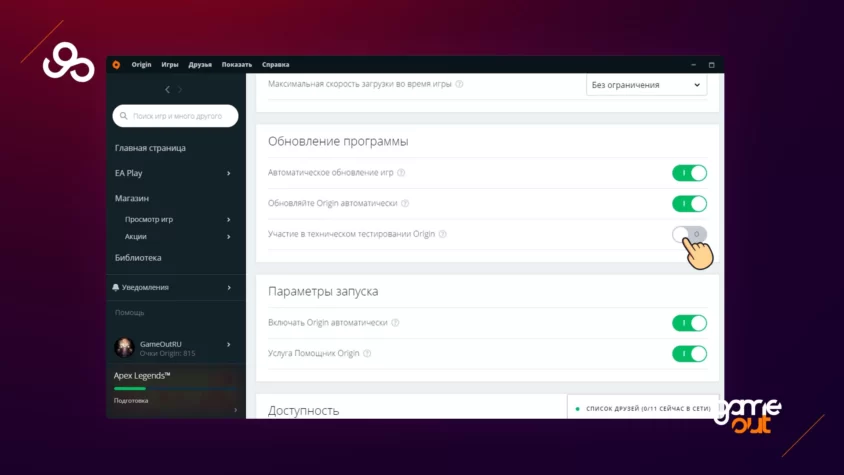Viewport: 844px width, 475px height.
Task: Open the GameOutRU avatar picture
Action: [124, 347]
